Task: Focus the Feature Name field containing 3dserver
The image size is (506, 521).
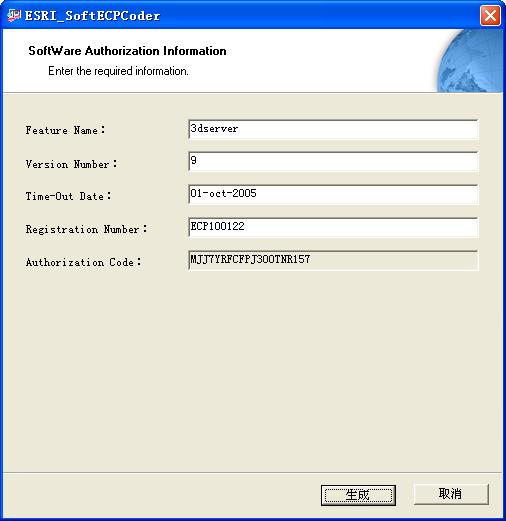Action: coord(333,129)
